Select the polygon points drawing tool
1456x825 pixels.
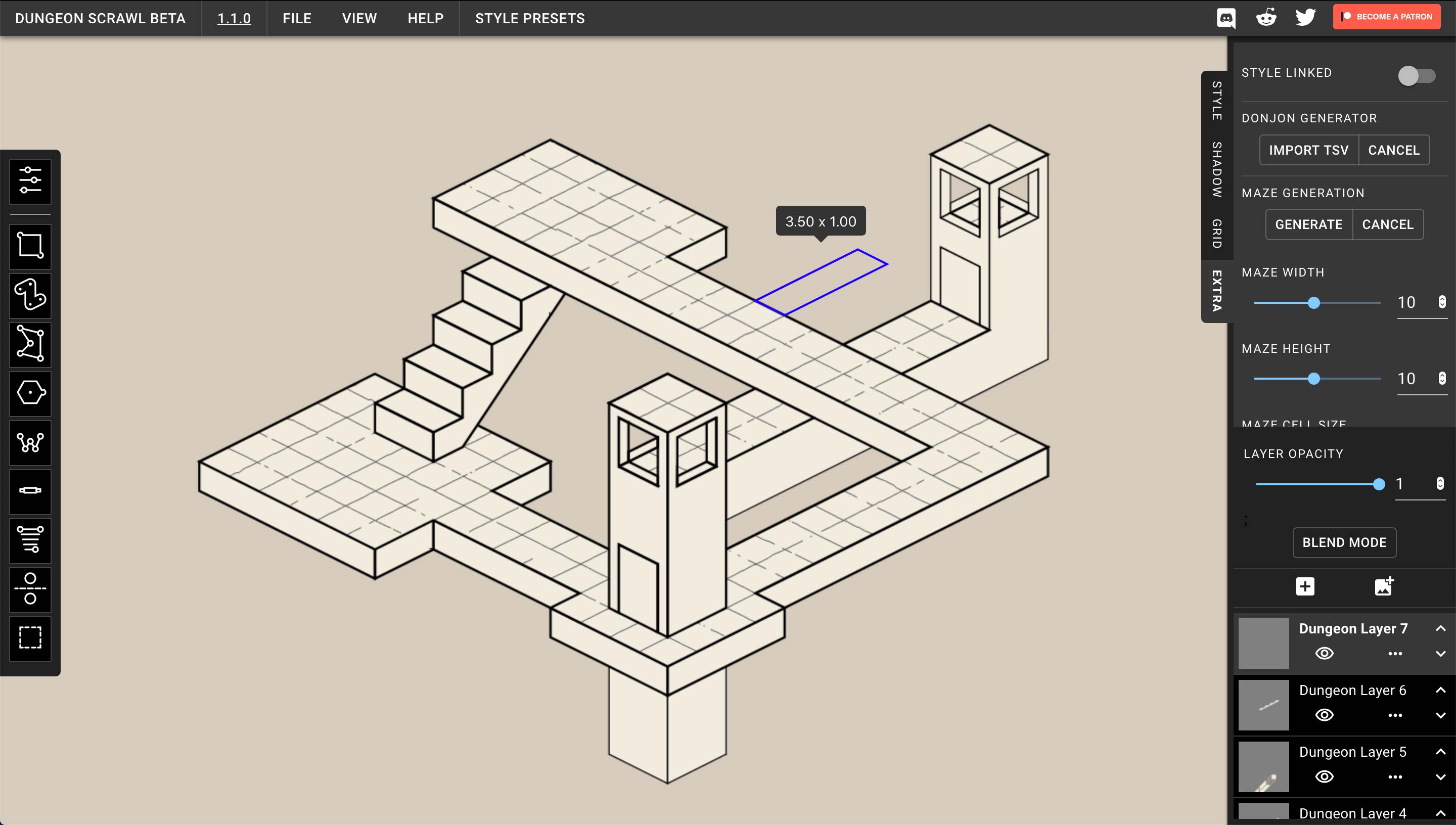[x=30, y=344]
